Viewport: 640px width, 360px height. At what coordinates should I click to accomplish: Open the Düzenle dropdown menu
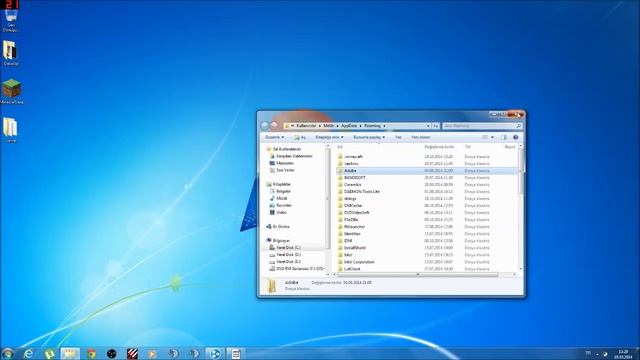(x=274, y=137)
